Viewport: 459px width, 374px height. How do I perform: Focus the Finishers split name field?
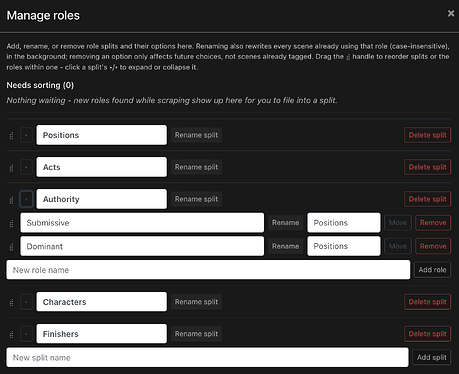pos(102,334)
